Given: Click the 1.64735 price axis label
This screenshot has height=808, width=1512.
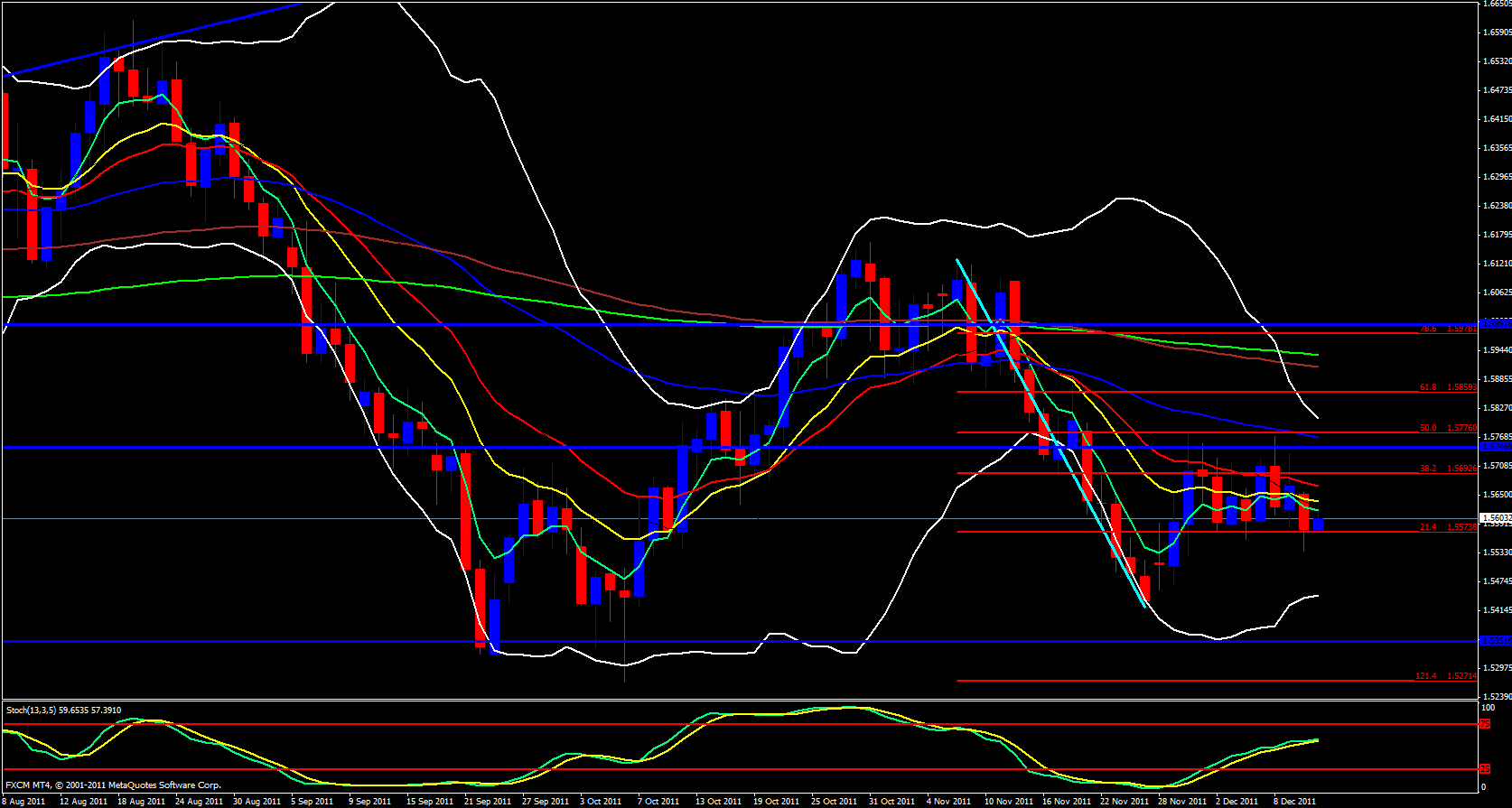Looking at the screenshot, I should coord(1497,90).
